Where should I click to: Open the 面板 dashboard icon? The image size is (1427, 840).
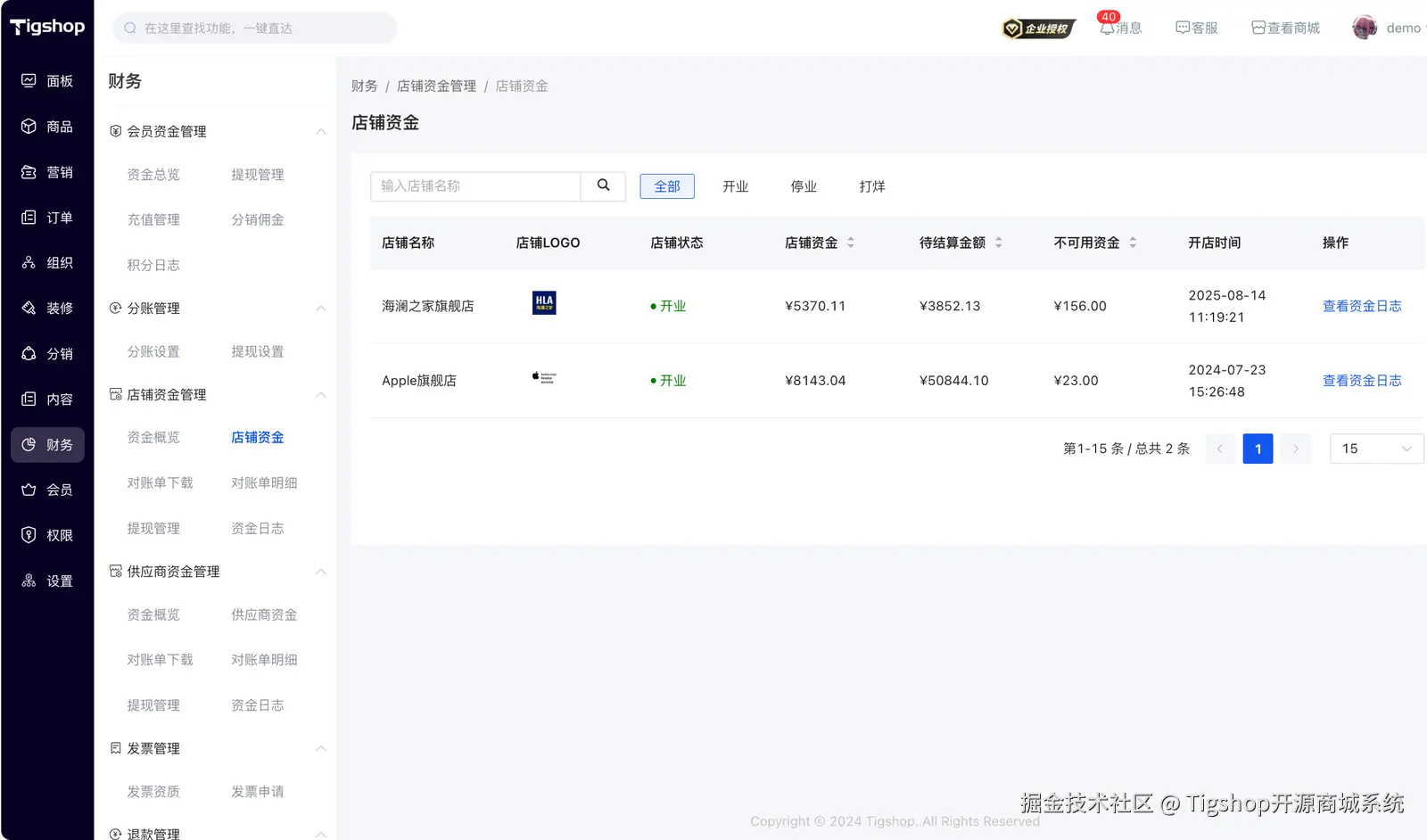click(29, 81)
